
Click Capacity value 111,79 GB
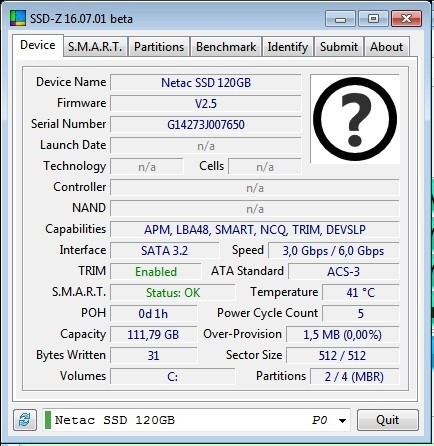[x=154, y=335]
